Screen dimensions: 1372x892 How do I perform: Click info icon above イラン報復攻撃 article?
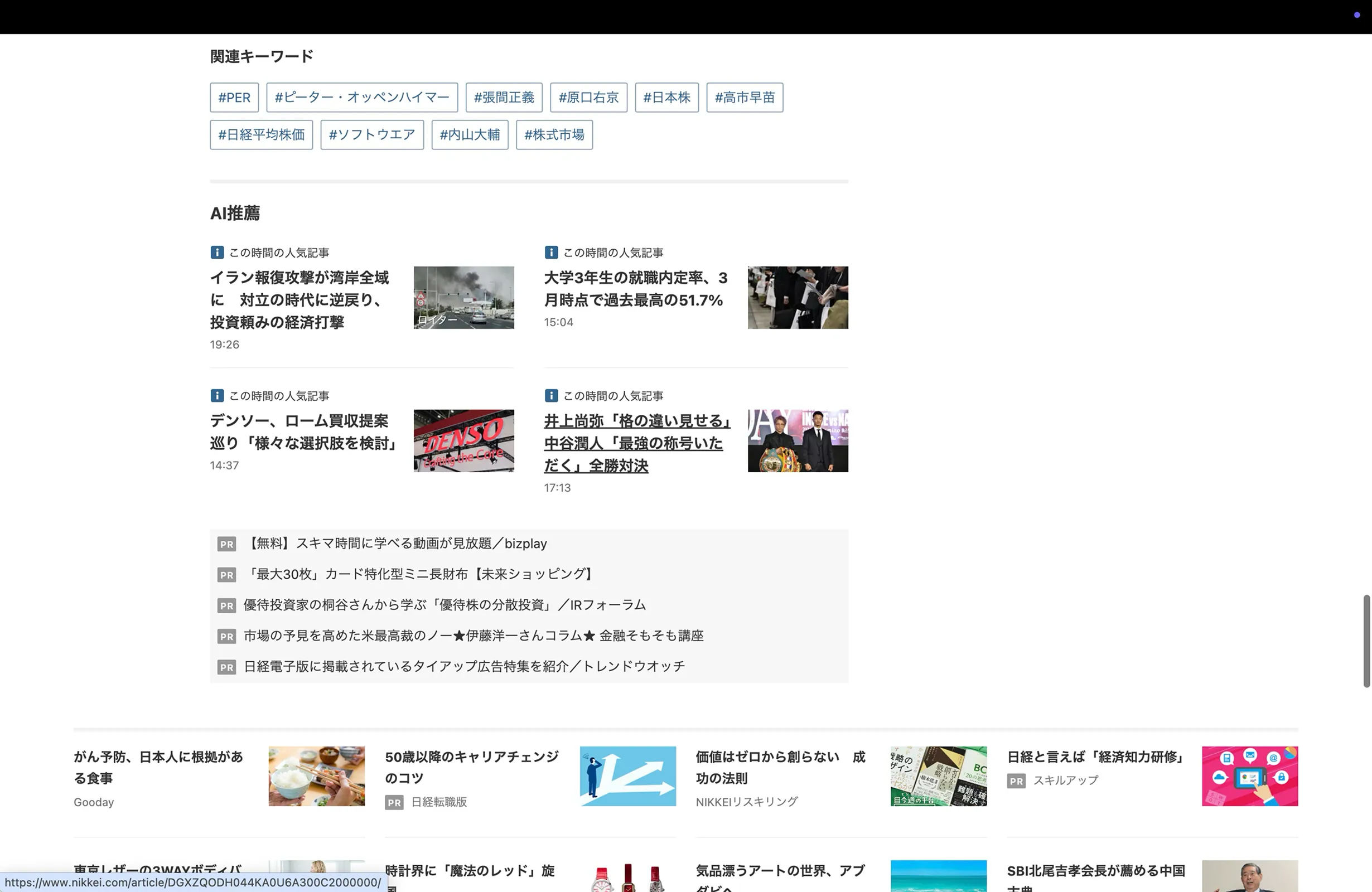coord(217,253)
